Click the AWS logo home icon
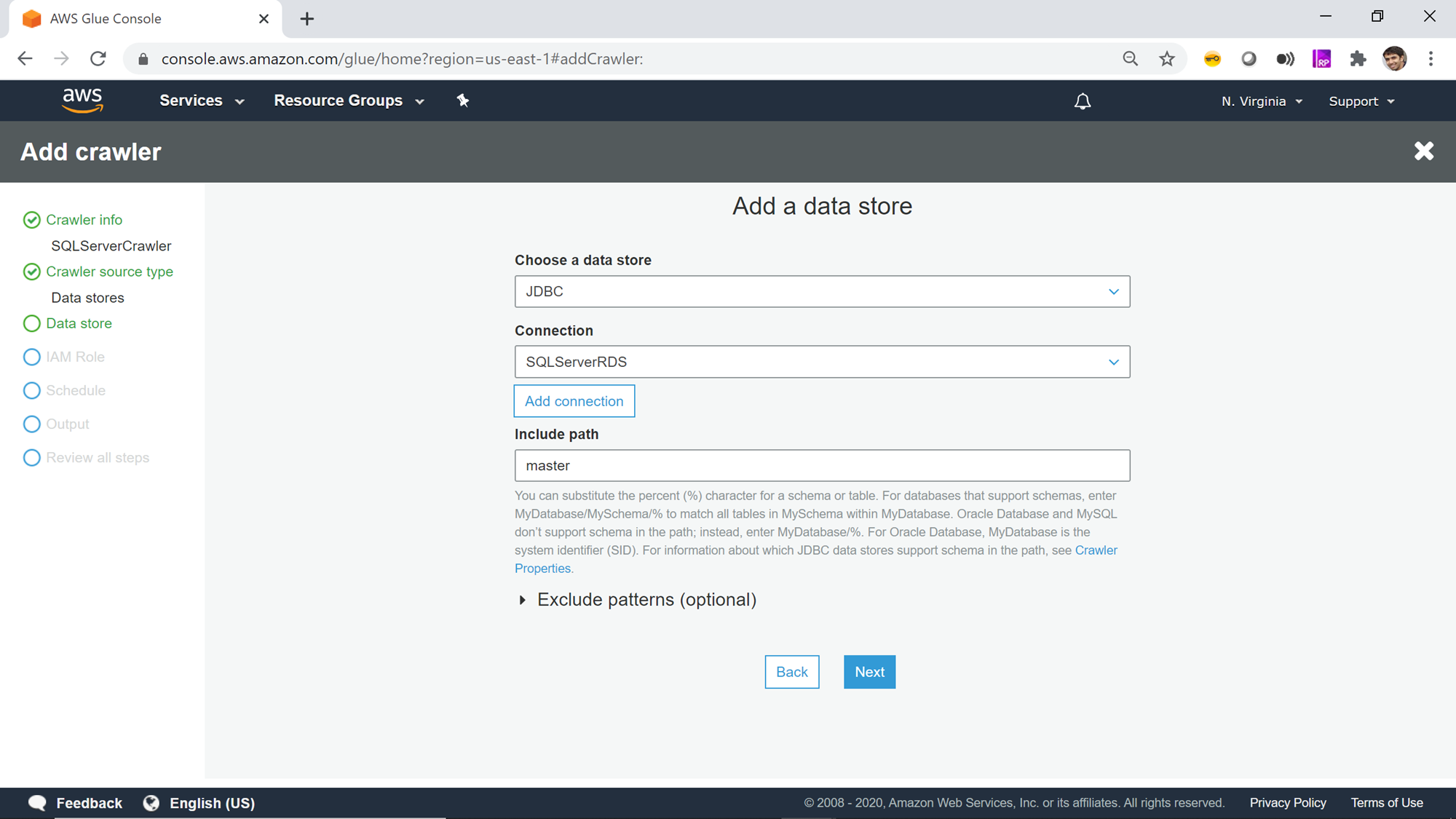 pos(82,100)
